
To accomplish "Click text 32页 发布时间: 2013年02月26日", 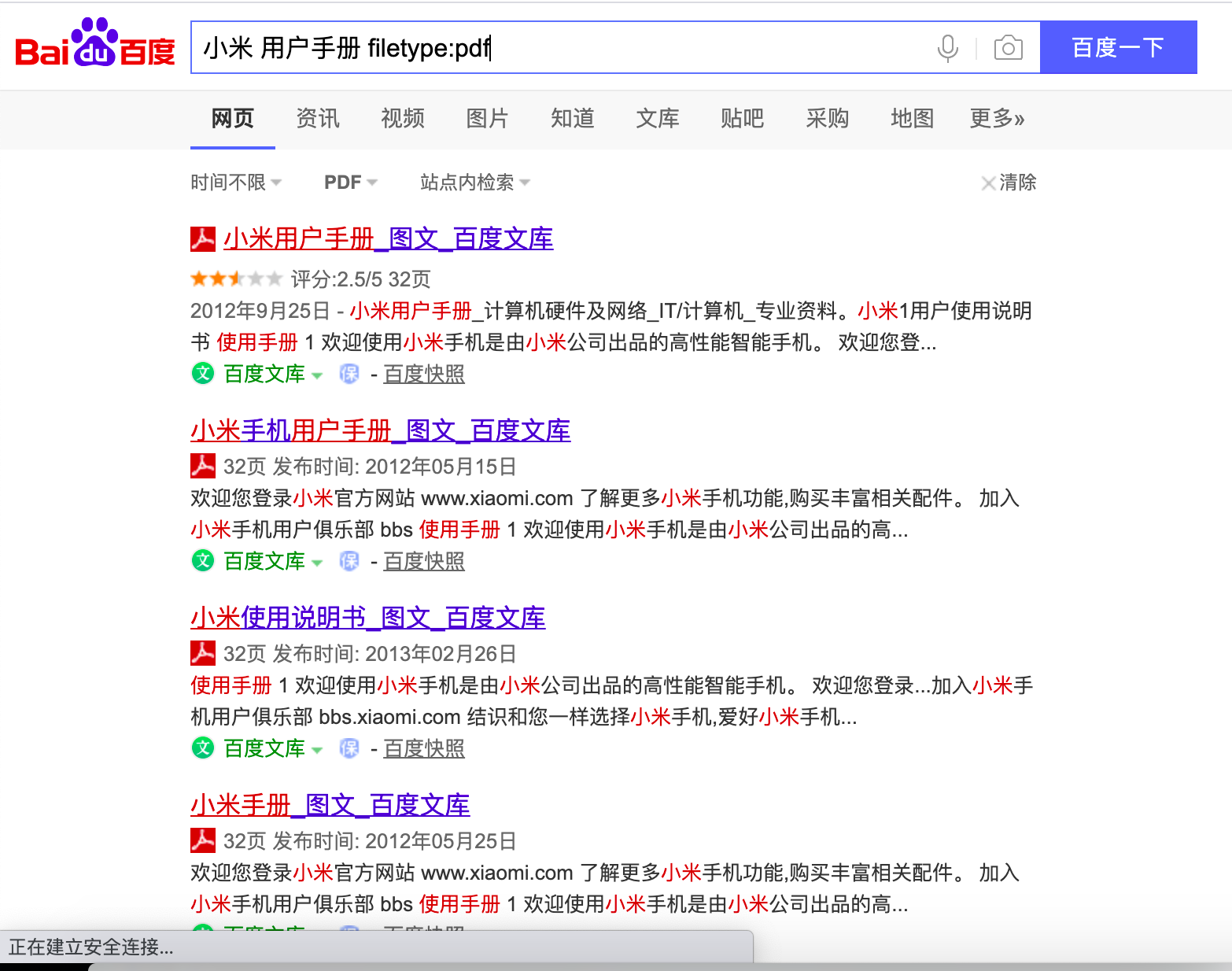I will pos(370,654).
